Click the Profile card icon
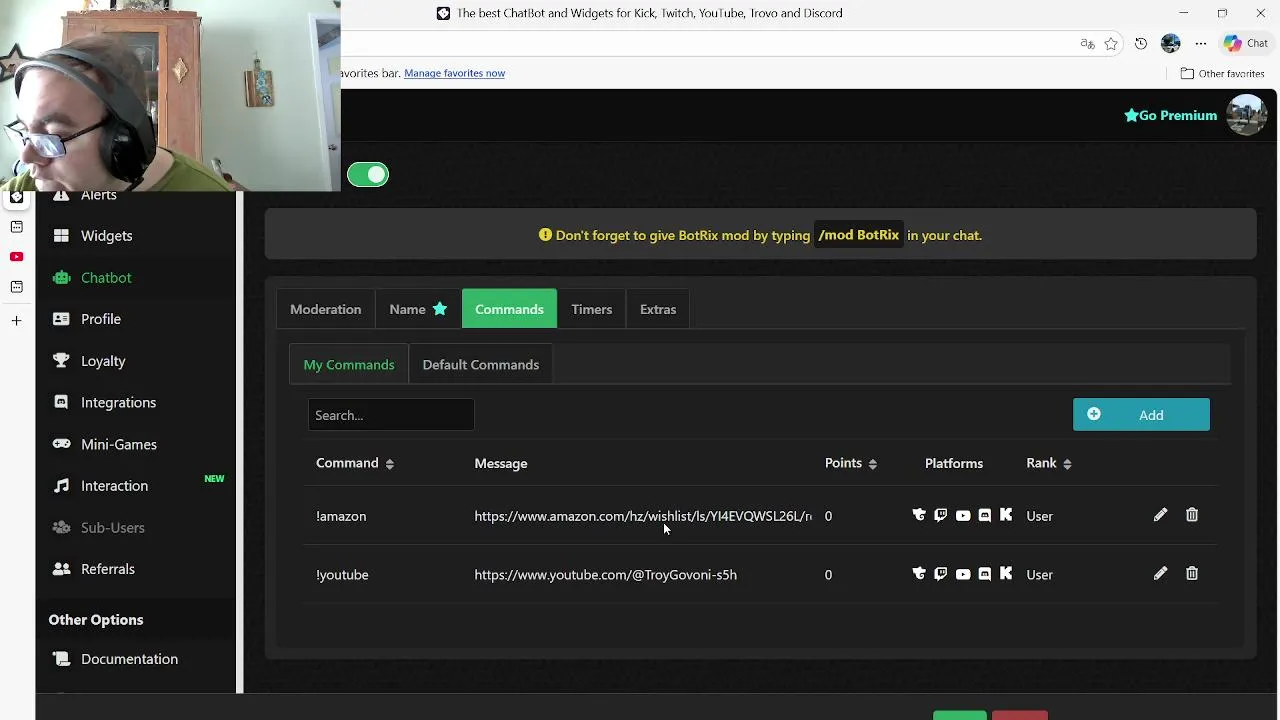The height and width of the screenshot is (720, 1280). (62, 319)
